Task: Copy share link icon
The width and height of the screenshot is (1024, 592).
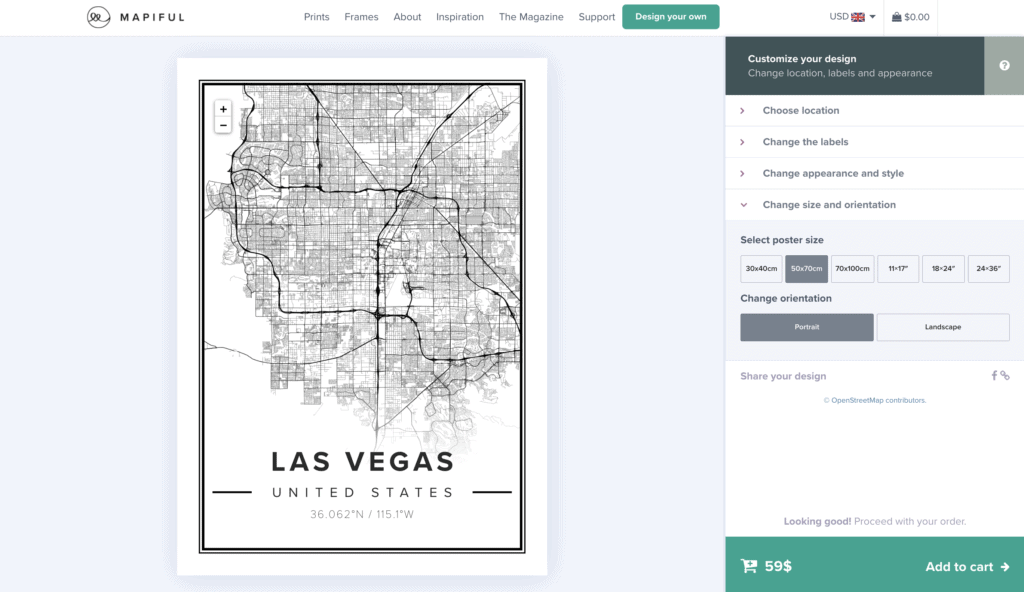Action: point(1005,376)
